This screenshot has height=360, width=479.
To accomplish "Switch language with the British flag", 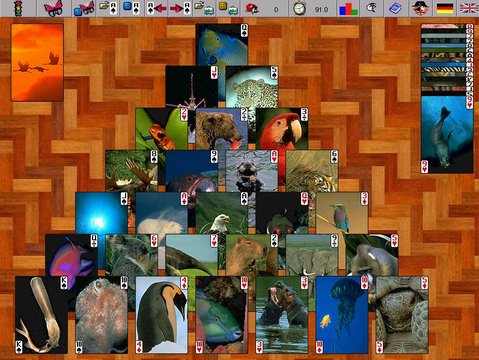I will (469, 9).
